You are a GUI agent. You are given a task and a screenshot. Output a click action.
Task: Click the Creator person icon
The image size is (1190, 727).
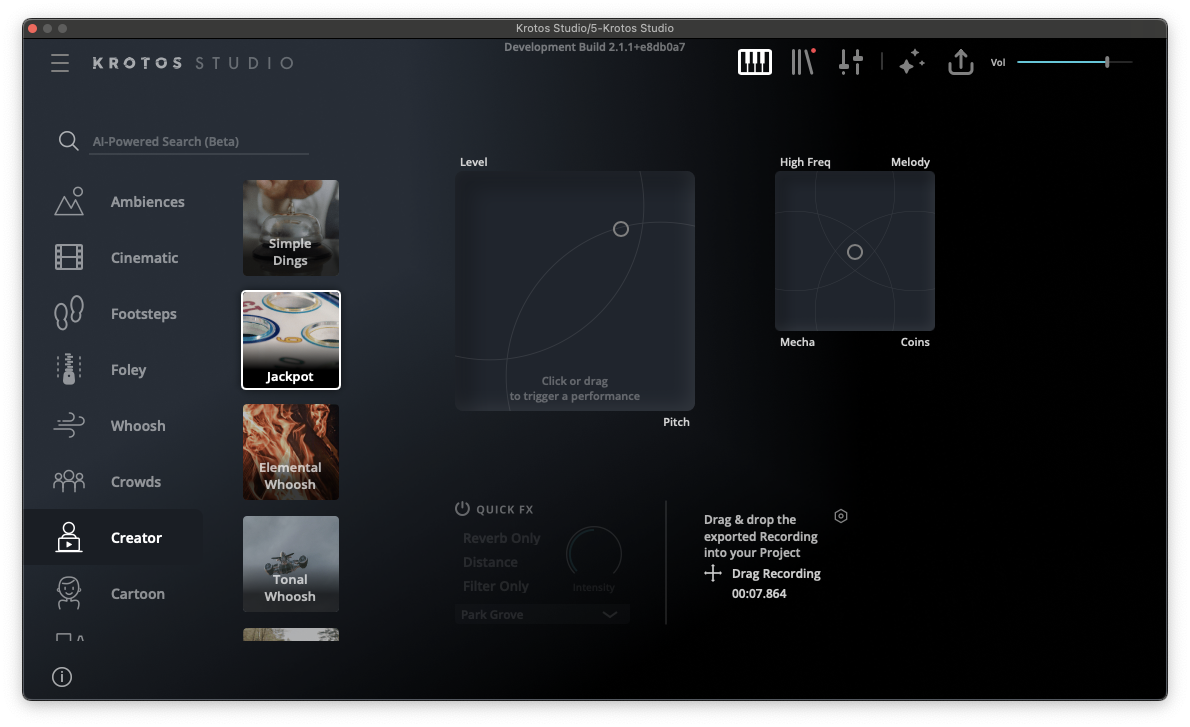[69, 537]
